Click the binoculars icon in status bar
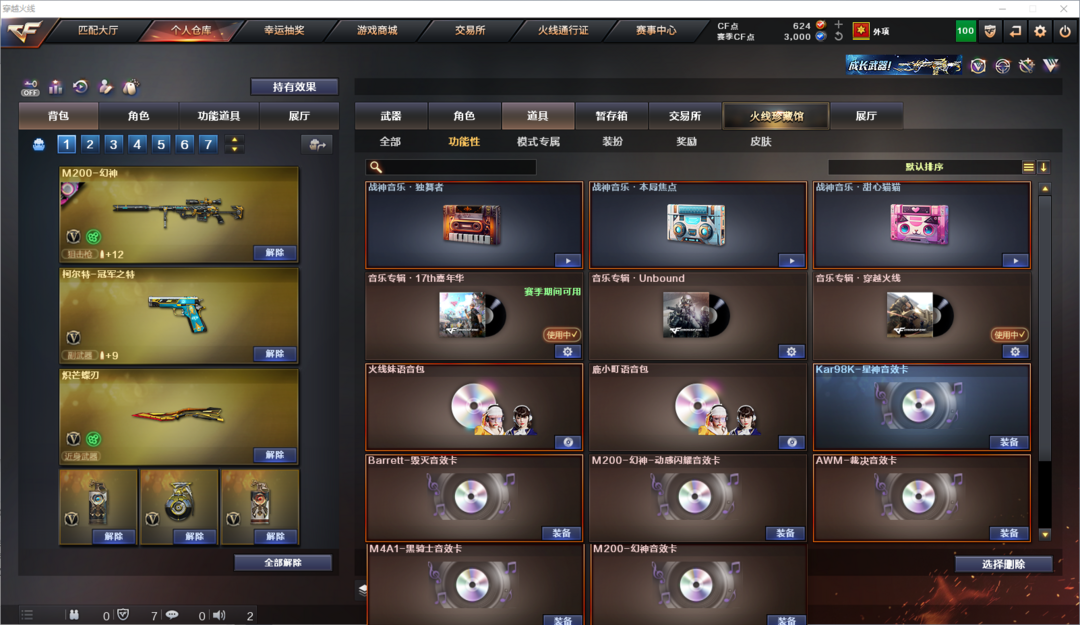This screenshot has width=1080, height=625. [74, 615]
